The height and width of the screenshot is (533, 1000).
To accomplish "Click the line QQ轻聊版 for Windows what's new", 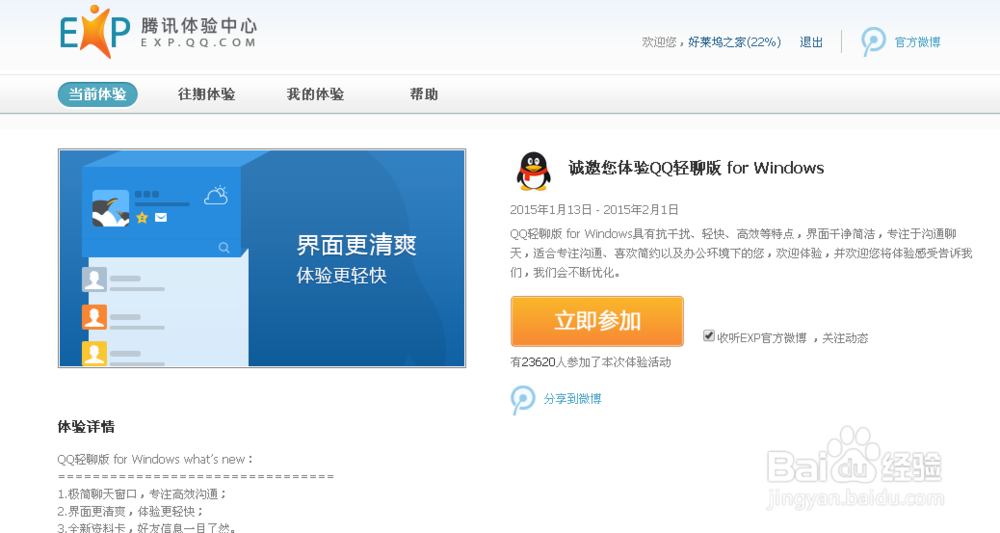I will 155,459.
